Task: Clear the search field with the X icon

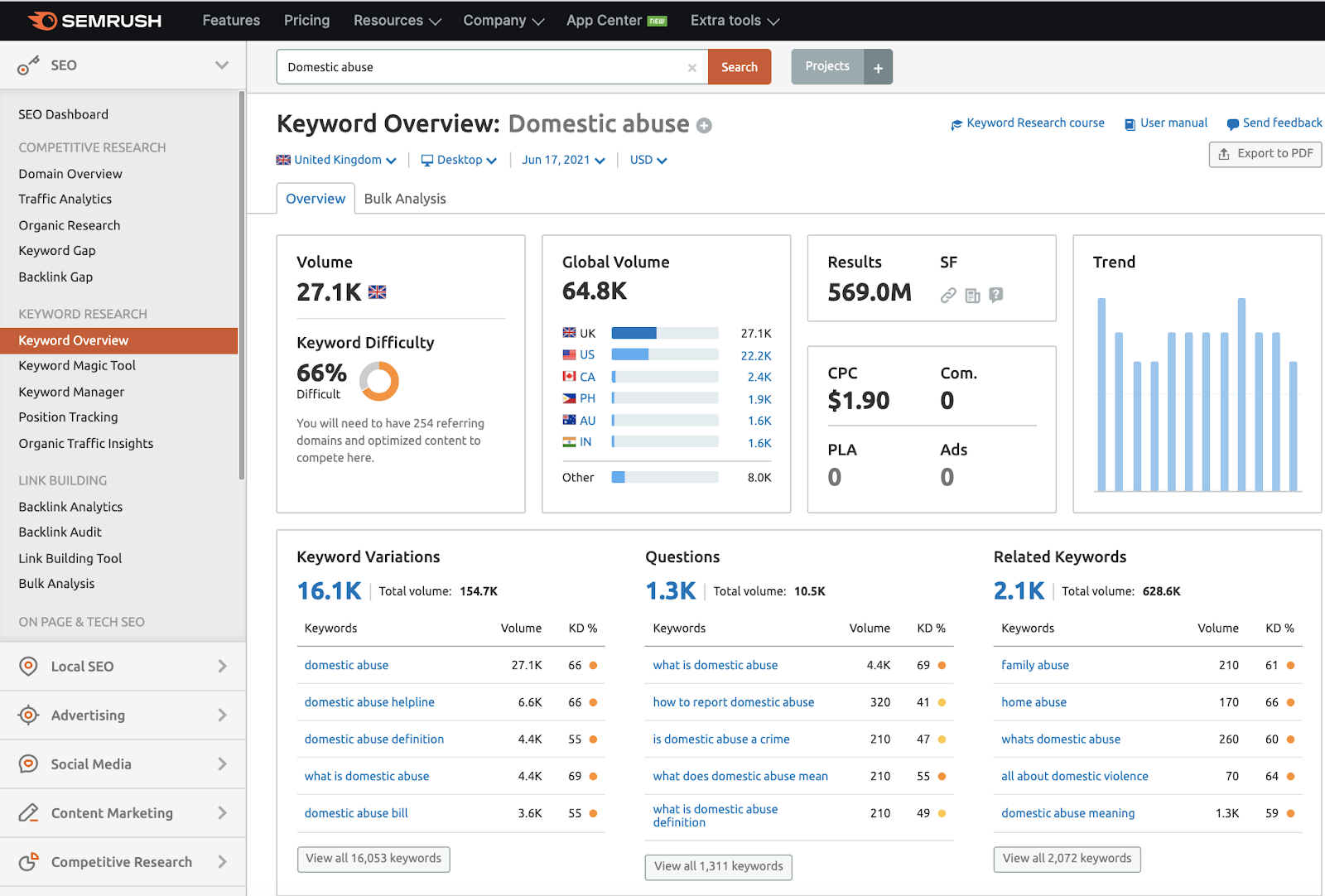Action: point(691,68)
